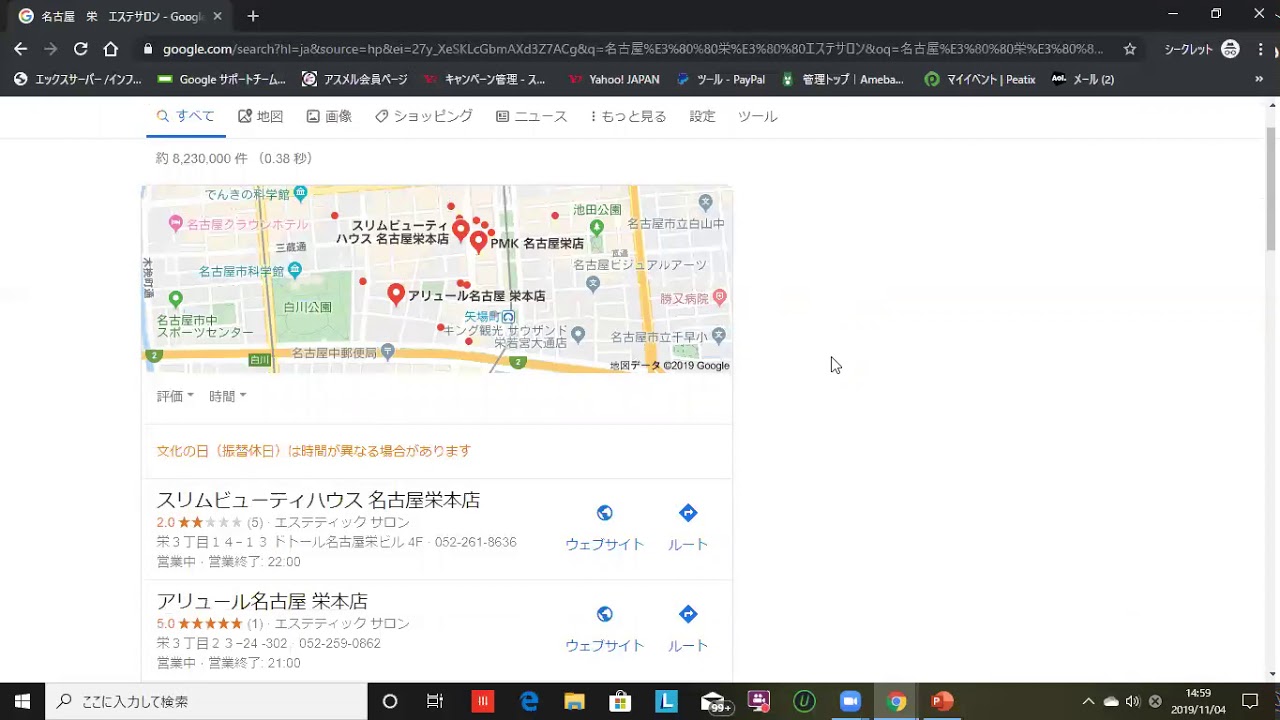Open the taskbar clock showing 14:59
The image size is (1280, 720).
click(x=1198, y=701)
